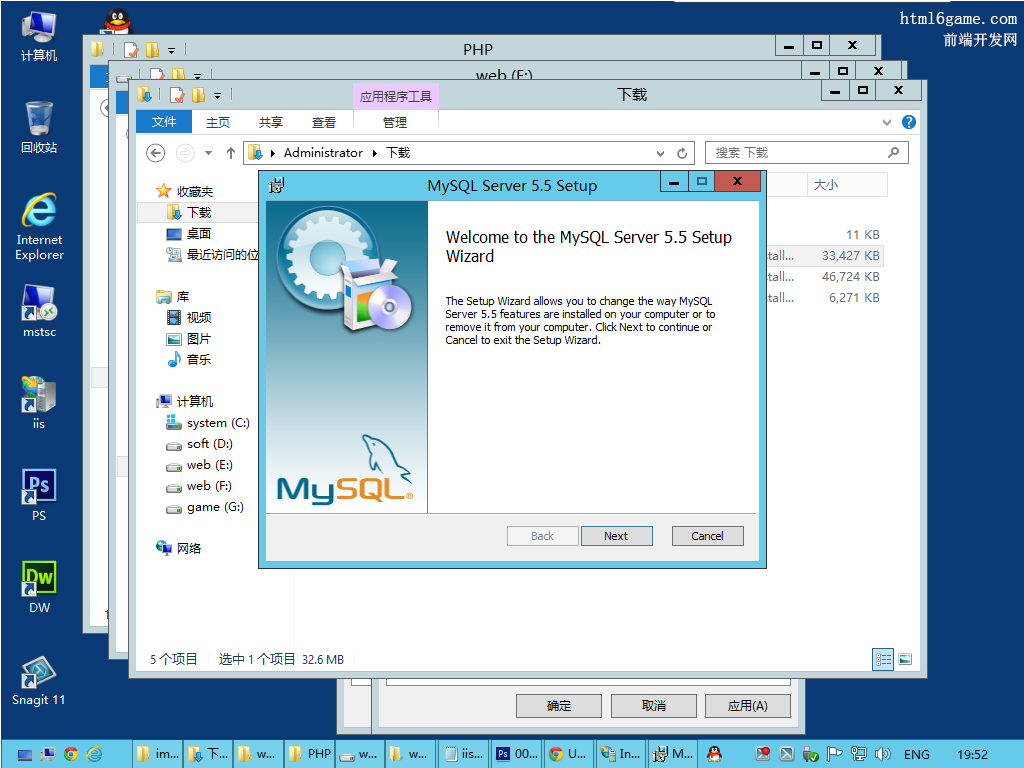Screen dimensions: 1024x768
Task: Select the 应用程序工具 contextual tab
Action: (396, 97)
